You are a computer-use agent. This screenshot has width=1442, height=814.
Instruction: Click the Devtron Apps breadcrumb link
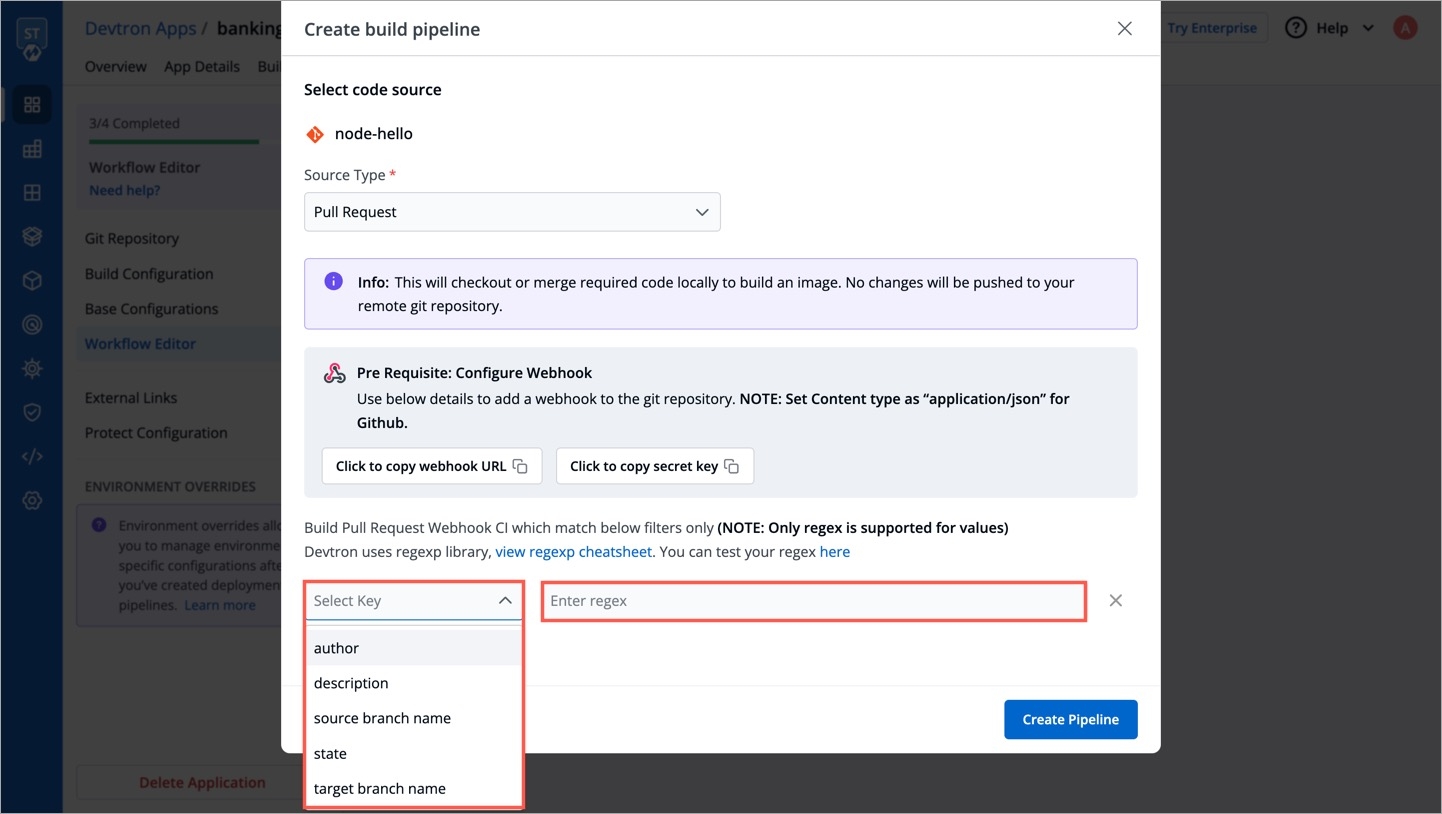point(140,28)
